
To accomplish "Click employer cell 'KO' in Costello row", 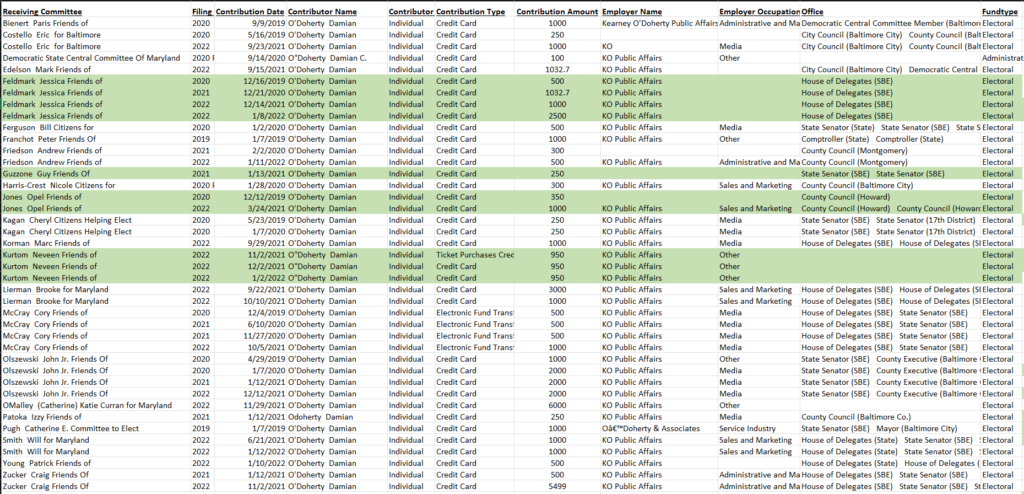I will coord(607,46).
